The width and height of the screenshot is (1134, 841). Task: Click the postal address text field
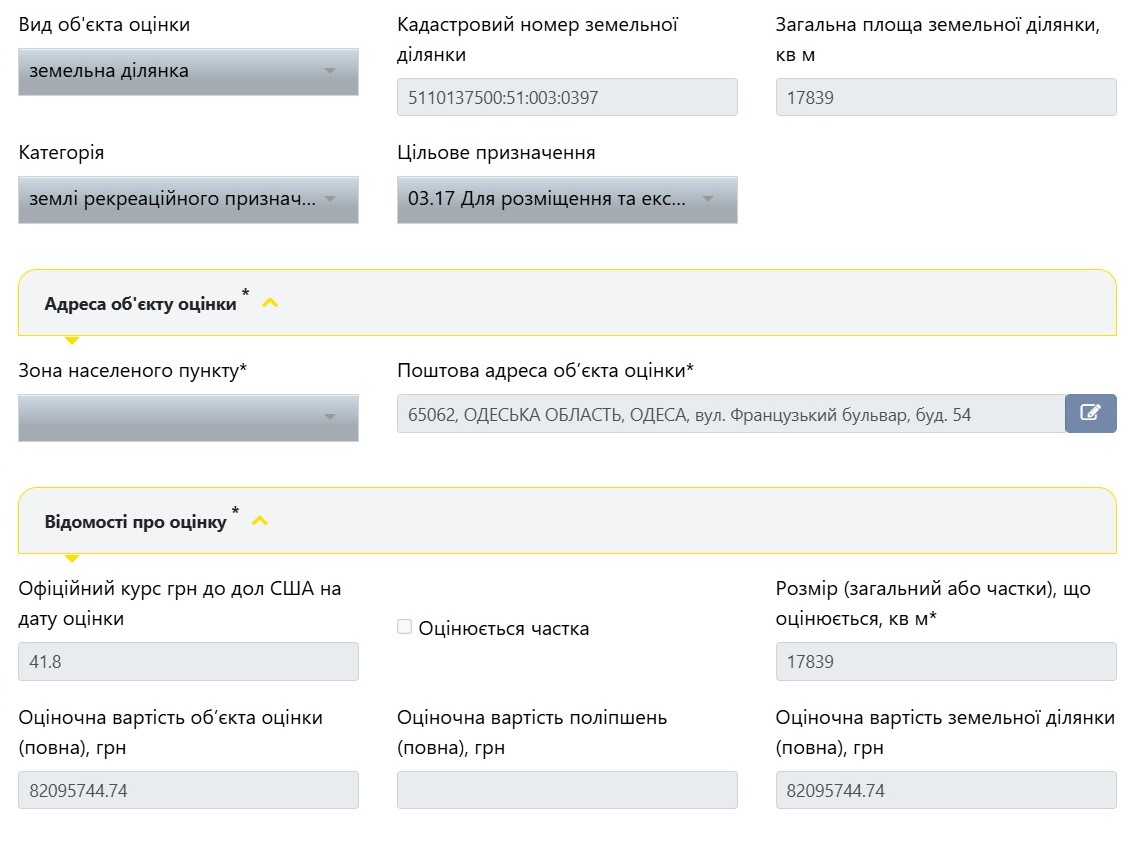[x=730, y=414]
